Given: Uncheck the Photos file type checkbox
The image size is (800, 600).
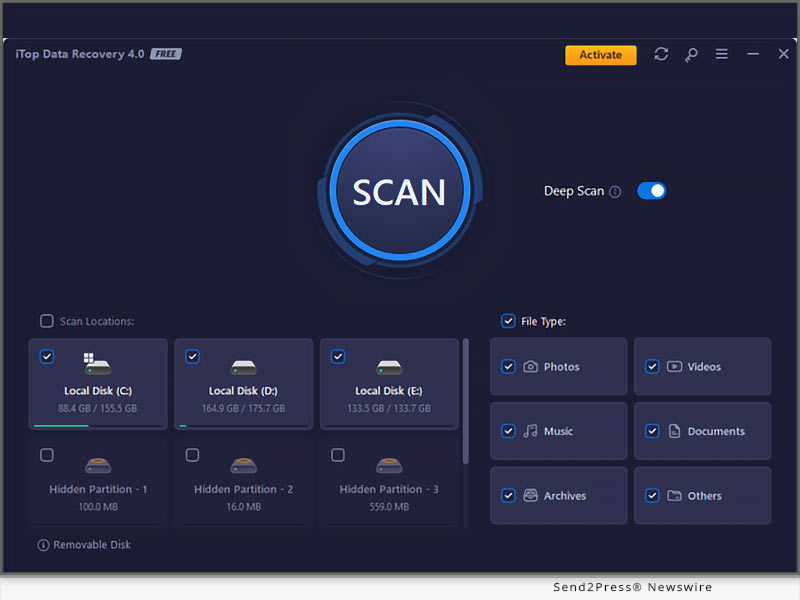Looking at the screenshot, I should [508, 367].
